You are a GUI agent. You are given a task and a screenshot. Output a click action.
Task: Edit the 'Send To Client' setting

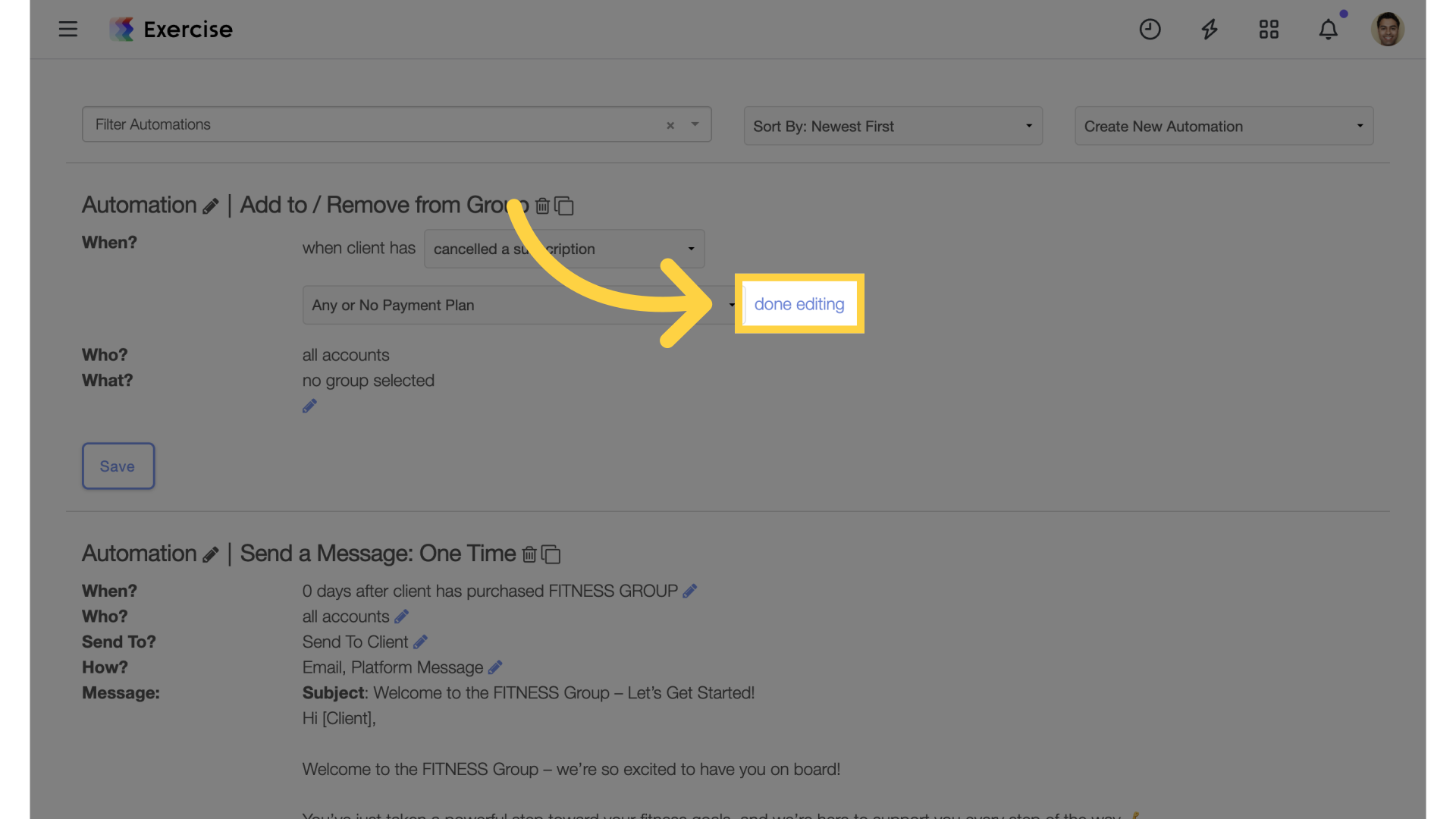420,642
